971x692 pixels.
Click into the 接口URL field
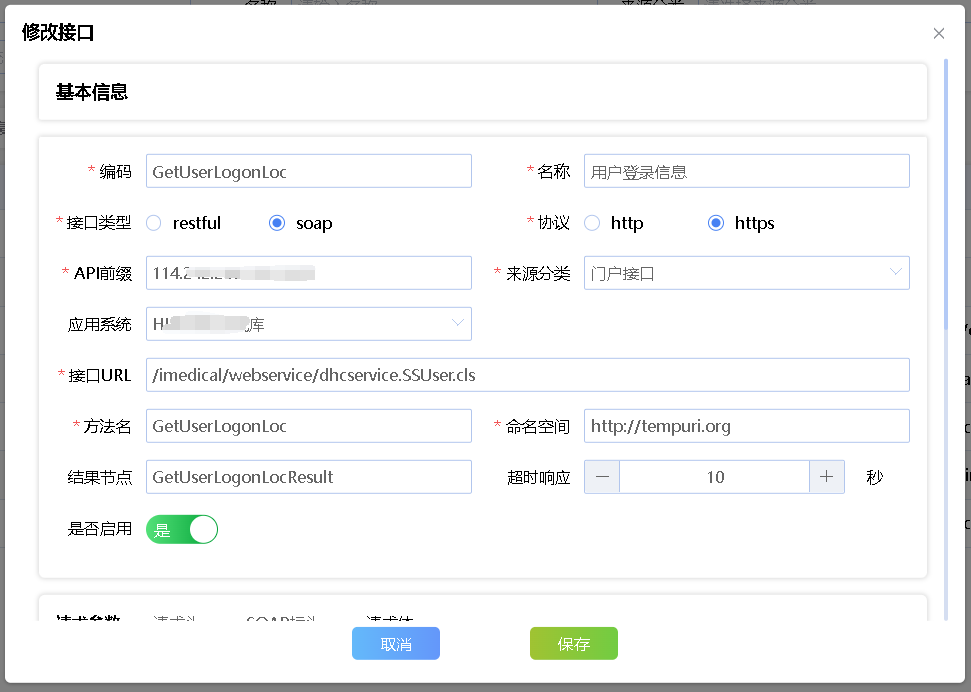tap(527, 375)
